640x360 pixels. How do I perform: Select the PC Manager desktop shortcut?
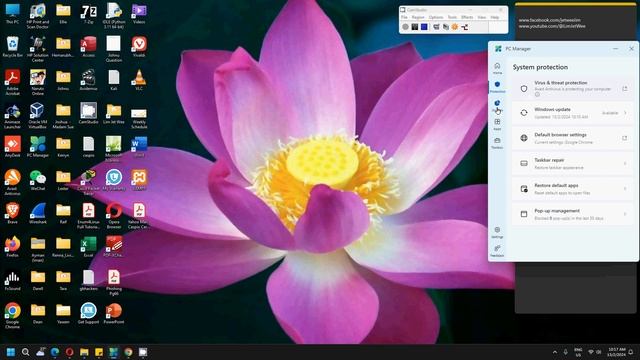(38, 147)
